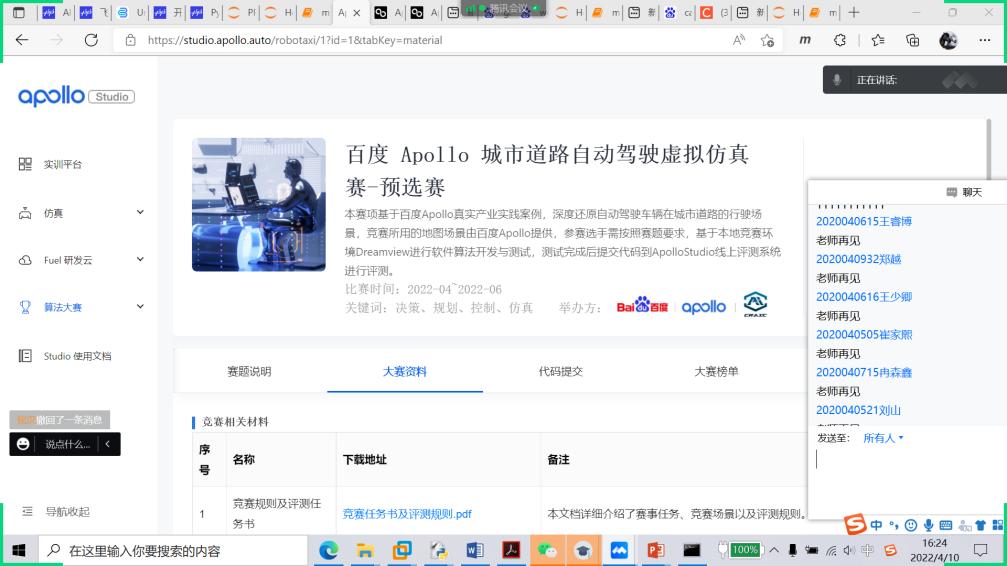Image resolution: width=1007 pixels, height=566 pixels.
Task: Open the 所有人 recipient dropdown
Action: click(x=883, y=438)
